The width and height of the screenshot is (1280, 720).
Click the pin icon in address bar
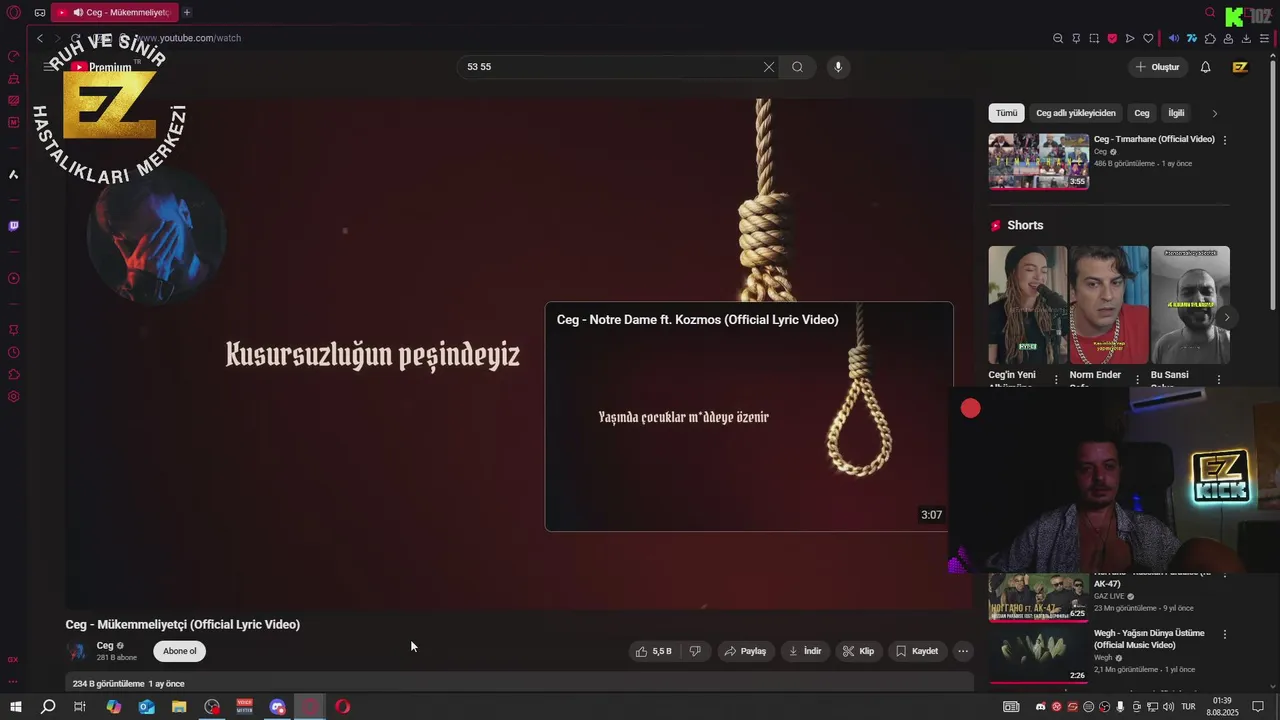[1076, 39]
